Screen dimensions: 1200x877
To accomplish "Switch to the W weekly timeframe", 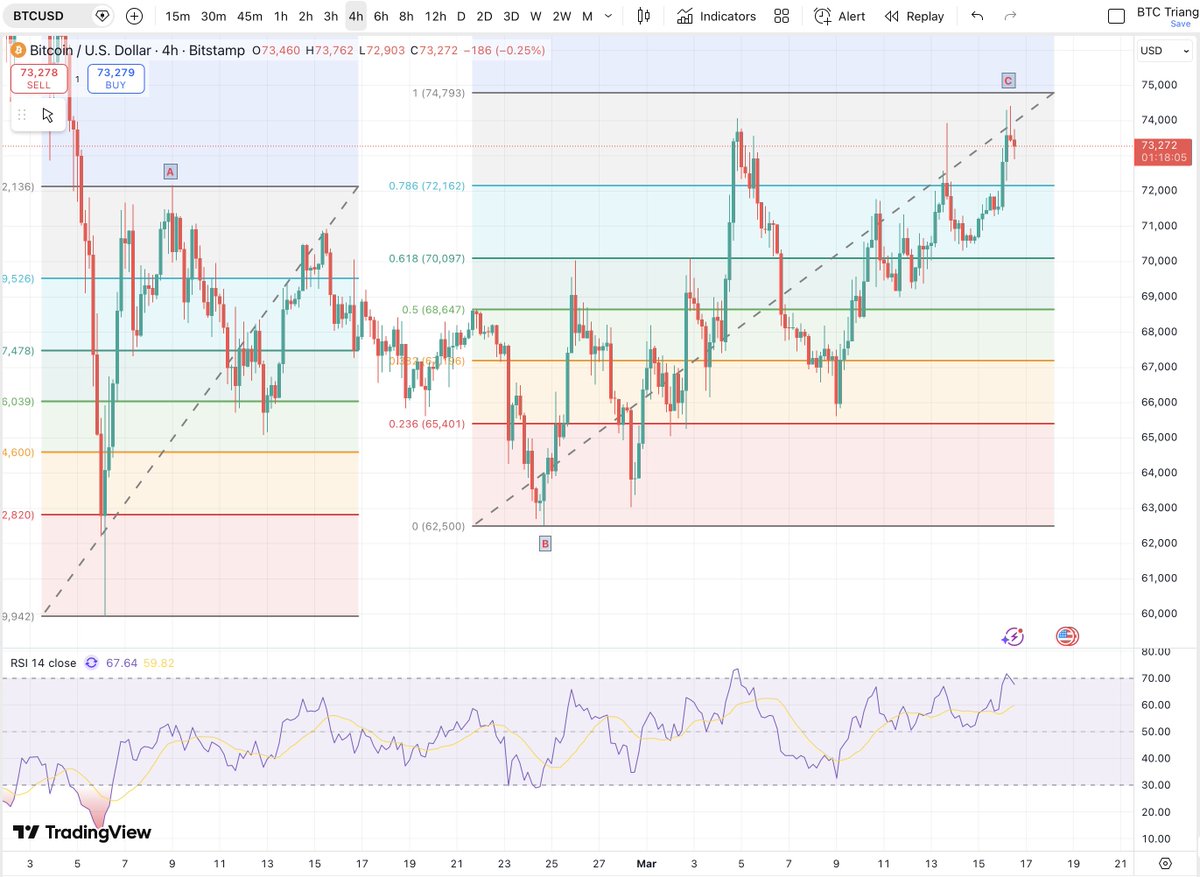I will coord(536,16).
